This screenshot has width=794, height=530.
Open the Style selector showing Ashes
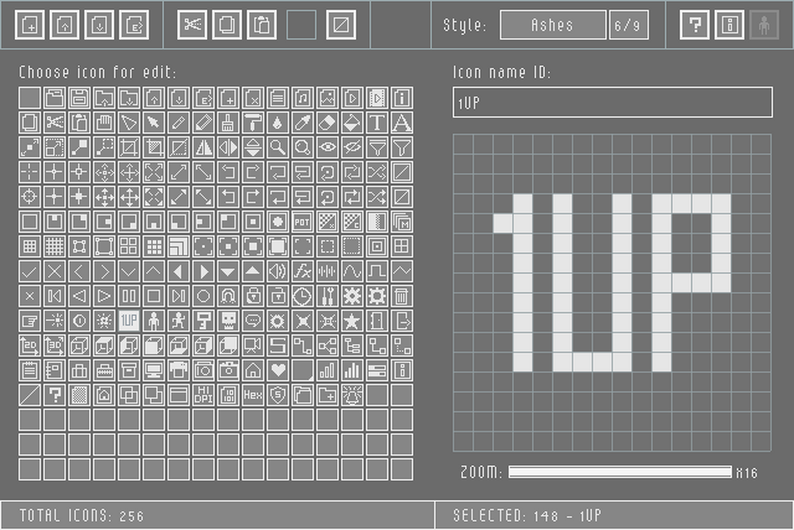pyautogui.click(x=552, y=25)
